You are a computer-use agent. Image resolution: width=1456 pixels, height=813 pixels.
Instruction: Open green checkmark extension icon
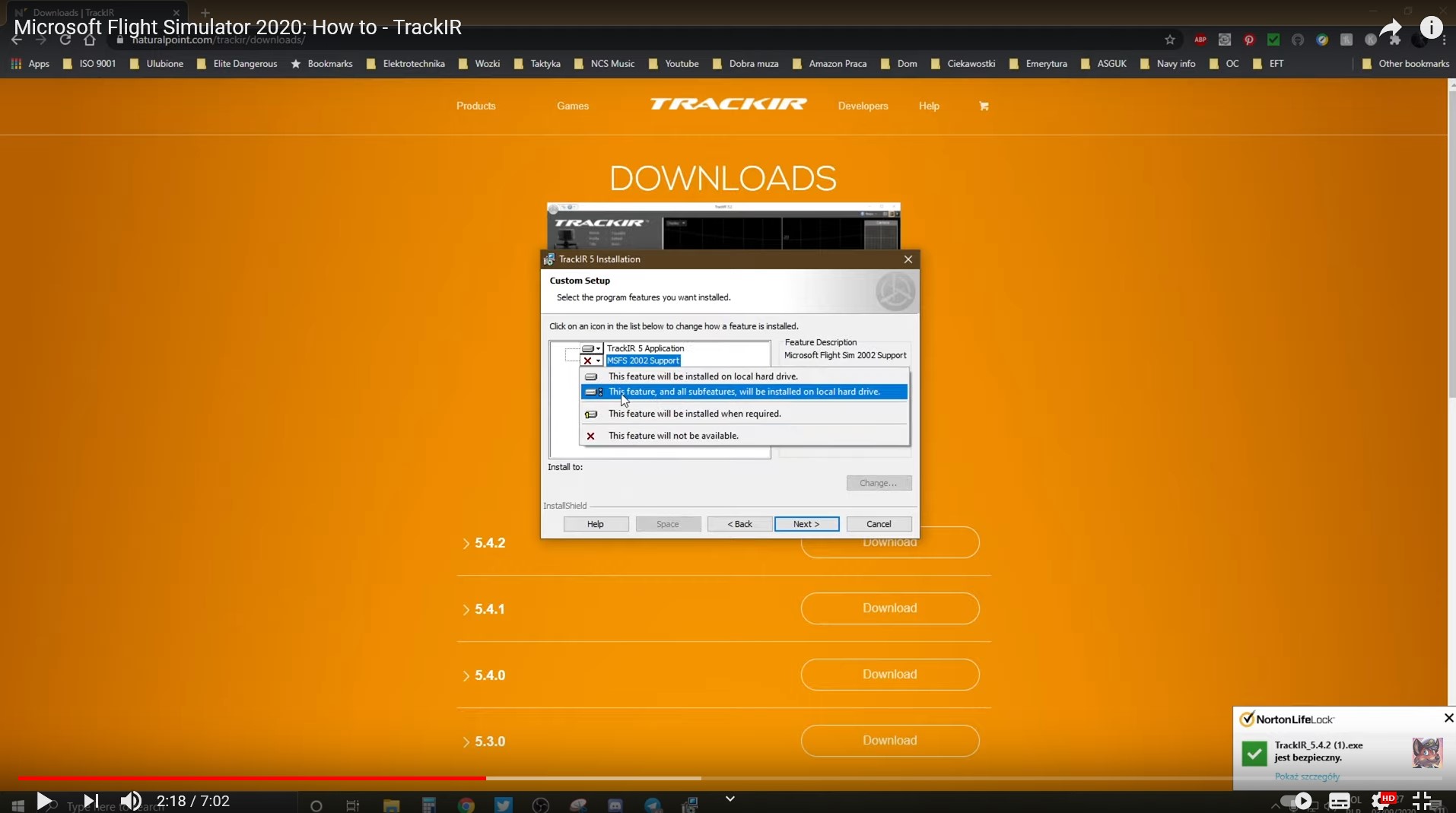1273,40
